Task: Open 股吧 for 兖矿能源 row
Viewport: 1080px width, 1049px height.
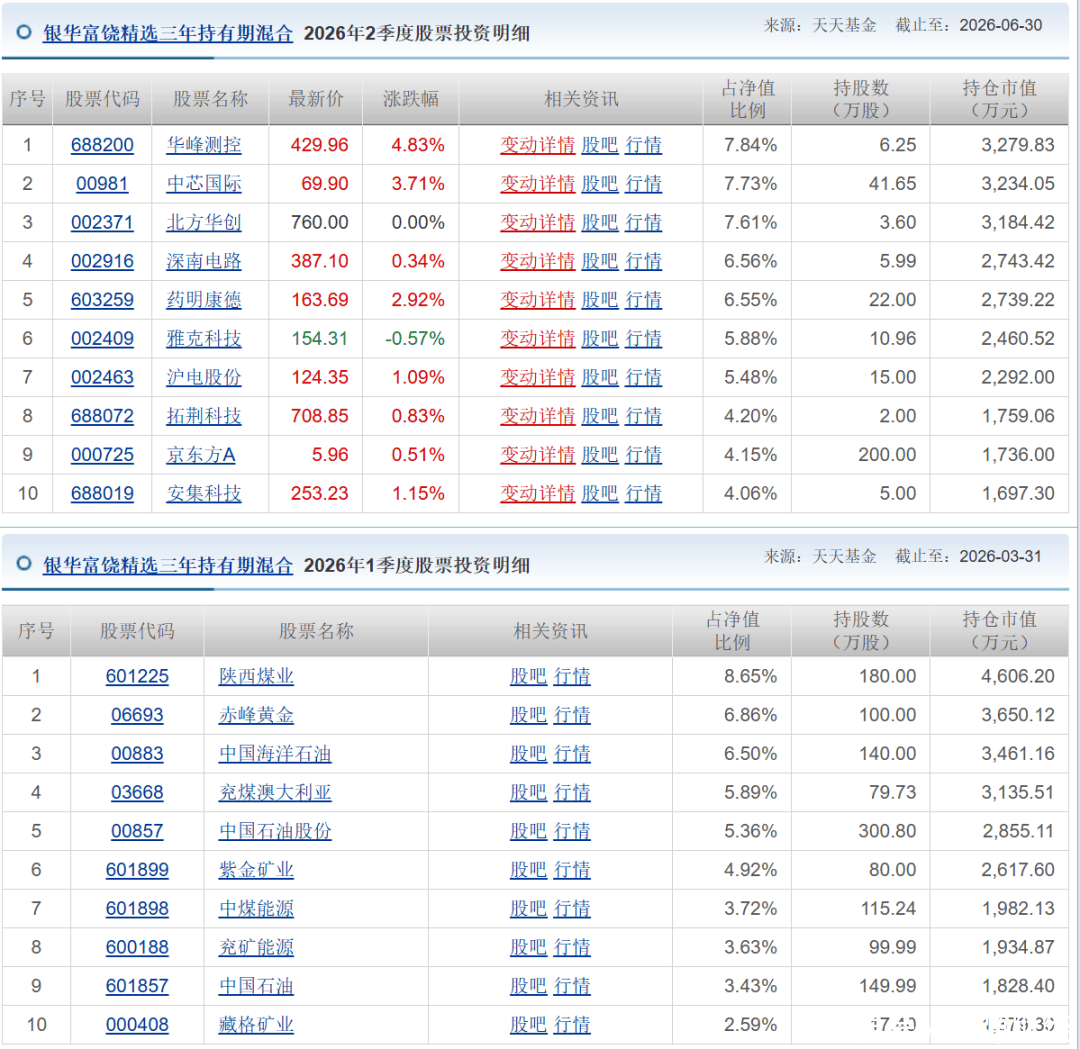Action: (x=528, y=947)
